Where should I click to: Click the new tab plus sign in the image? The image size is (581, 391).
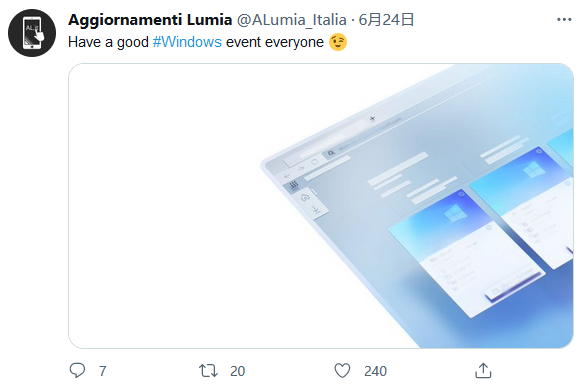tap(372, 119)
